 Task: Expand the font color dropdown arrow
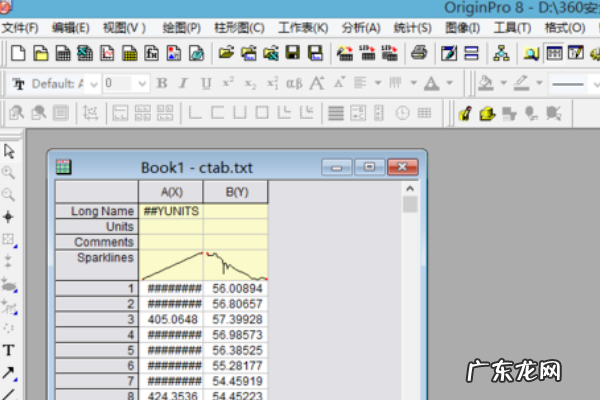click(451, 84)
